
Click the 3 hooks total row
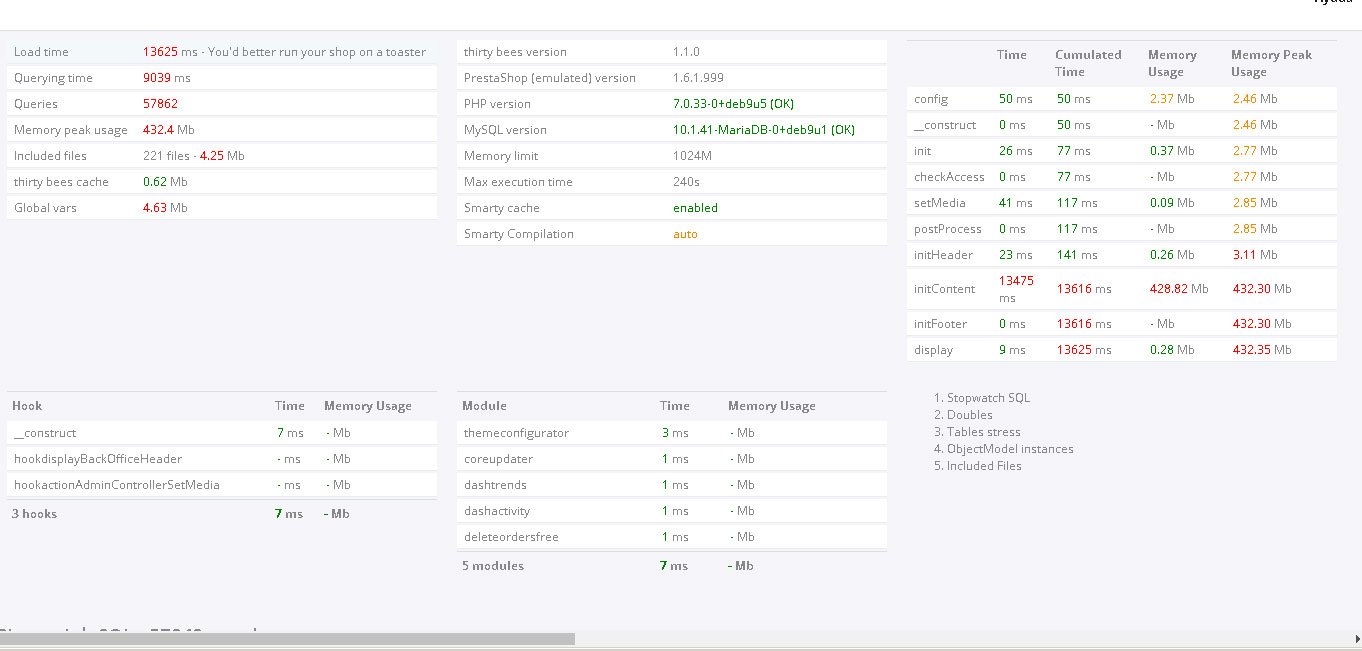222,514
